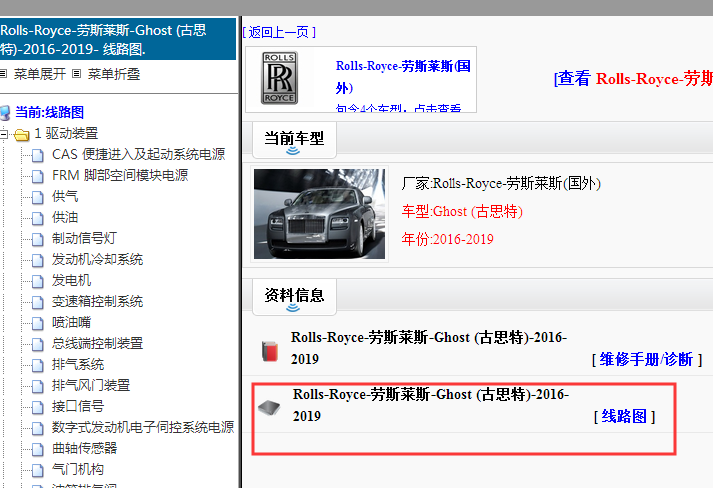Select the 当前车型 tab header
This screenshot has width=713, height=488.
click(294, 140)
